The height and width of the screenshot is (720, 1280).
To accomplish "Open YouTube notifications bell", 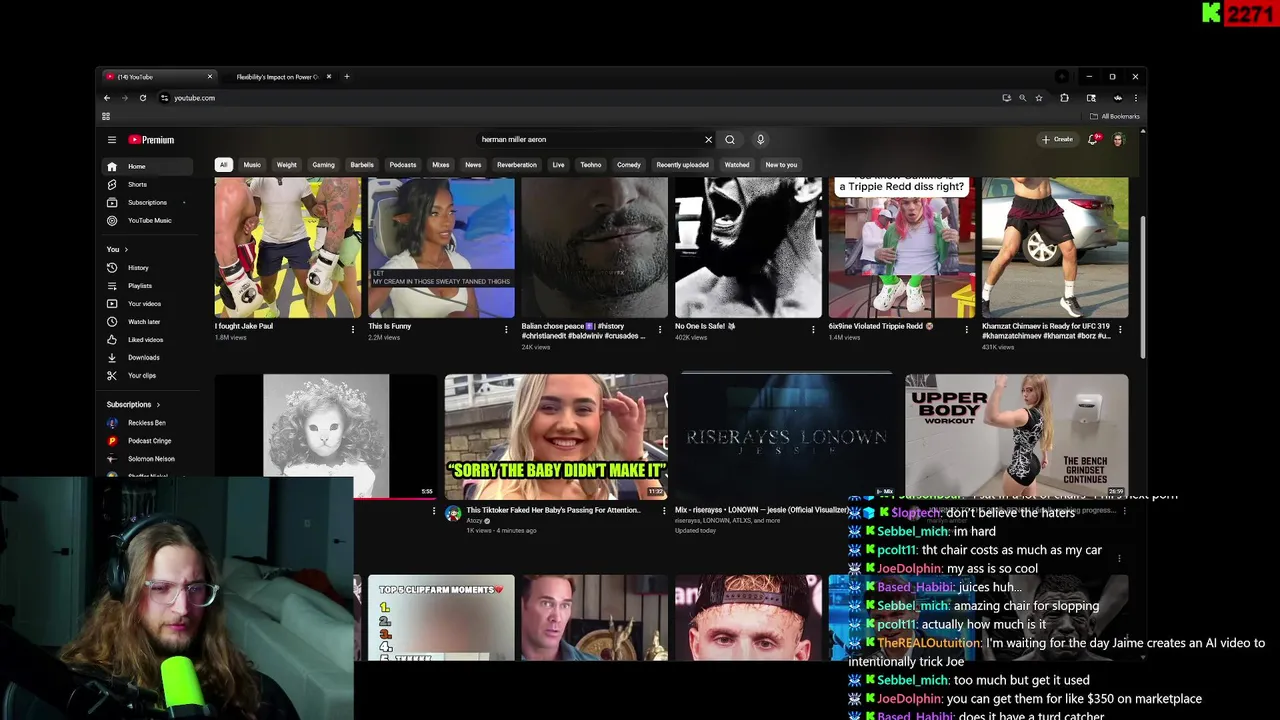I will 1093,140.
